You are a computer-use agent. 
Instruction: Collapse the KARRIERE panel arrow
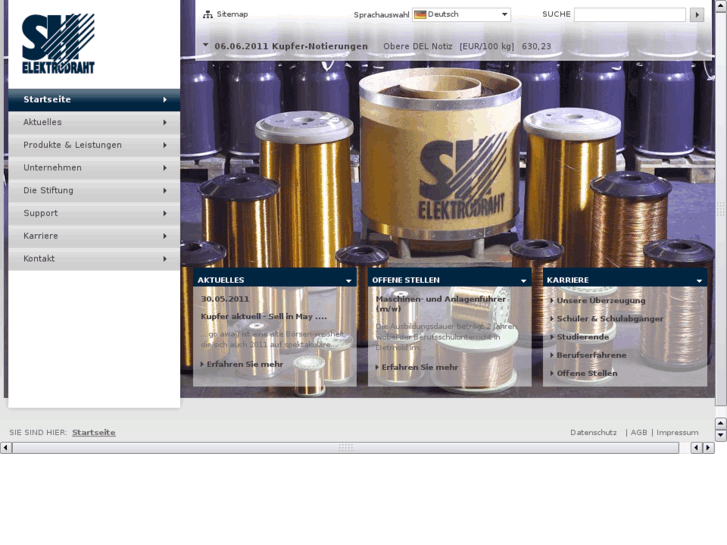699,281
